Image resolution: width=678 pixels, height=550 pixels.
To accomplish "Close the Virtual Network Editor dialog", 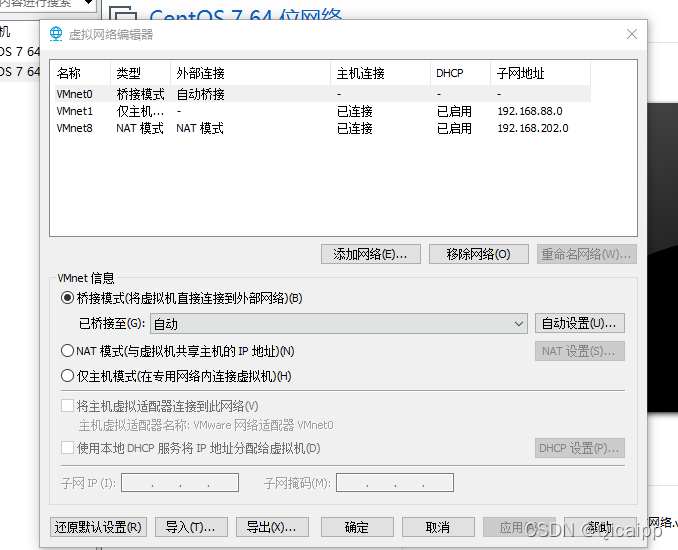I will (x=632, y=34).
